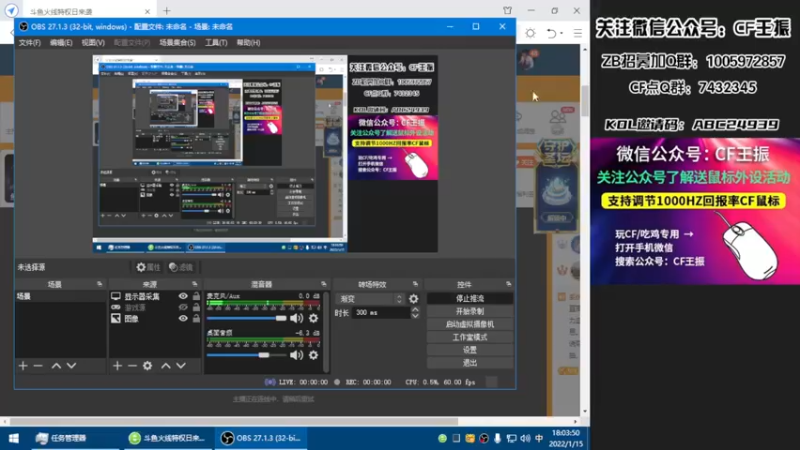Open the 场景集合(S) menu
Viewport: 800px width, 450px height.
178,43
